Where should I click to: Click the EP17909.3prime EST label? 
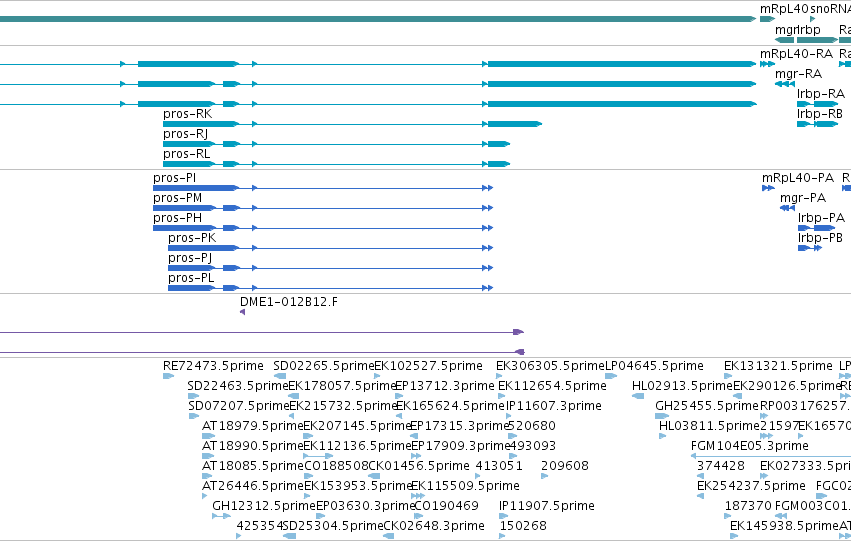(x=461, y=447)
